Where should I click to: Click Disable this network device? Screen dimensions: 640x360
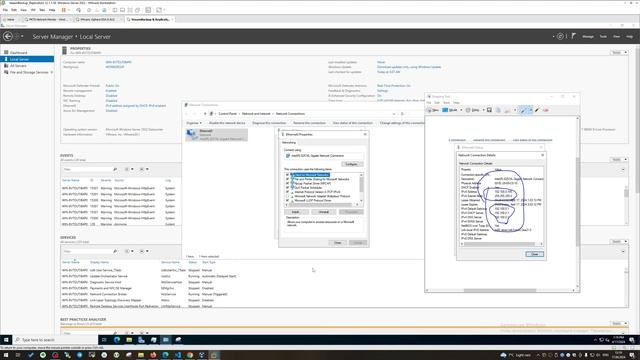[x=227, y=123]
